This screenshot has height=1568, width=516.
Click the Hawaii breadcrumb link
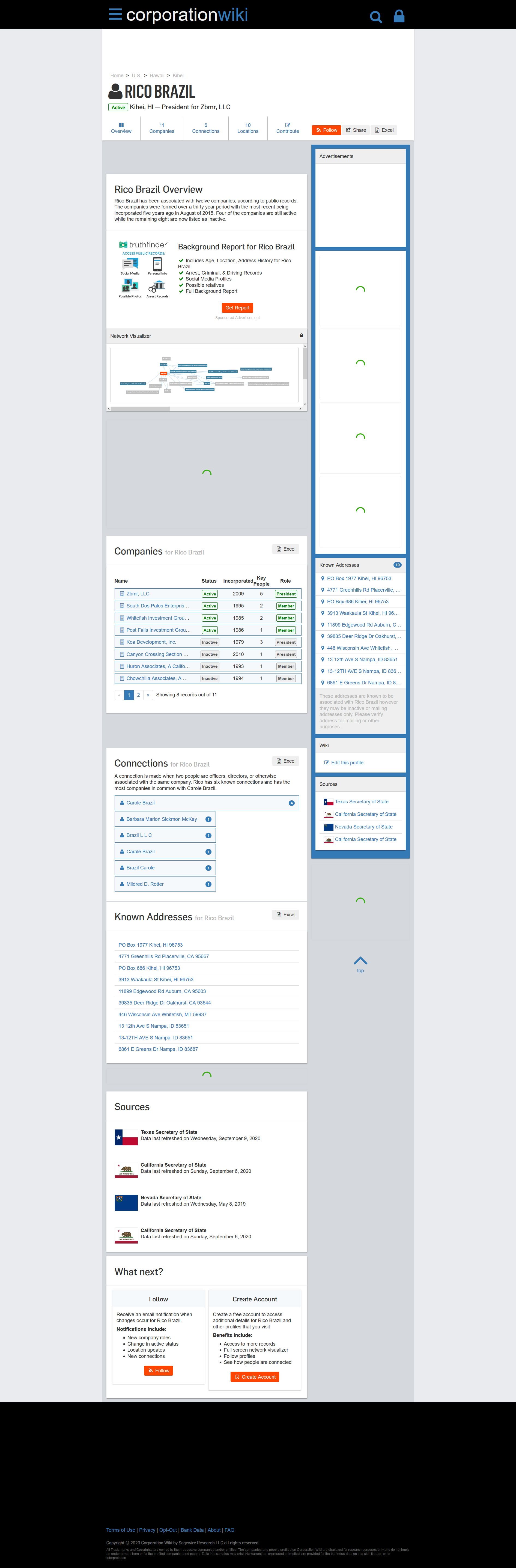157,76
